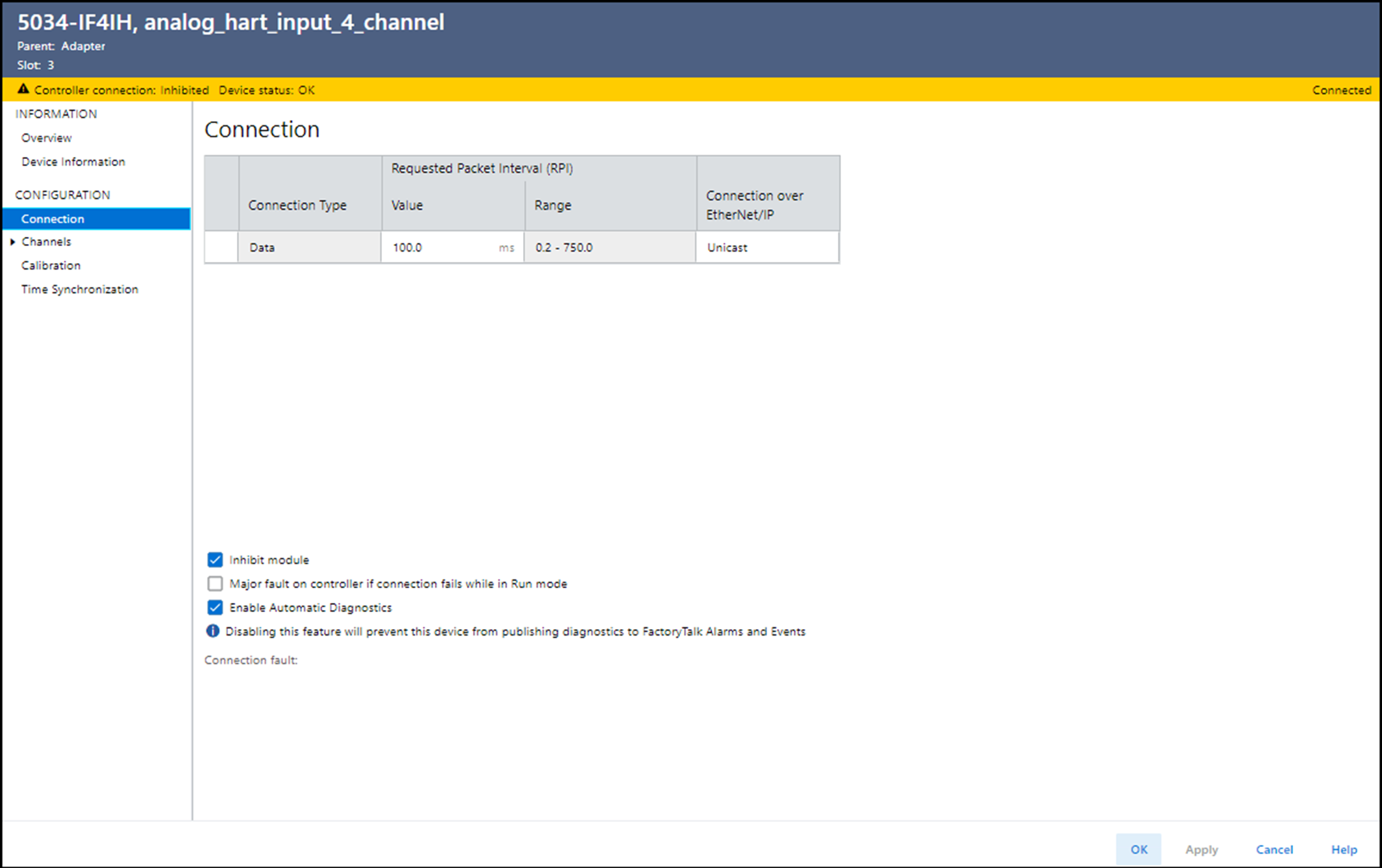Click the Connected status text

(x=1341, y=90)
